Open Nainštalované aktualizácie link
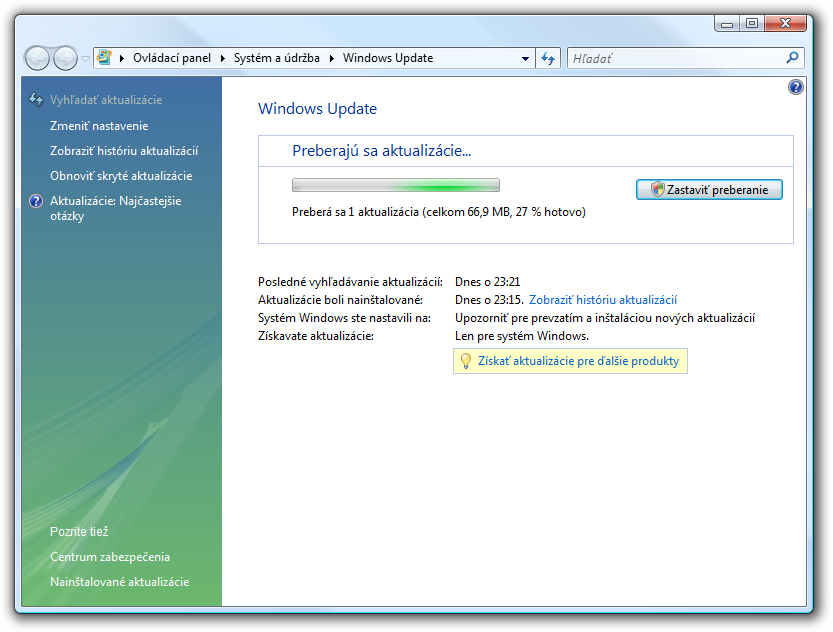 120,582
